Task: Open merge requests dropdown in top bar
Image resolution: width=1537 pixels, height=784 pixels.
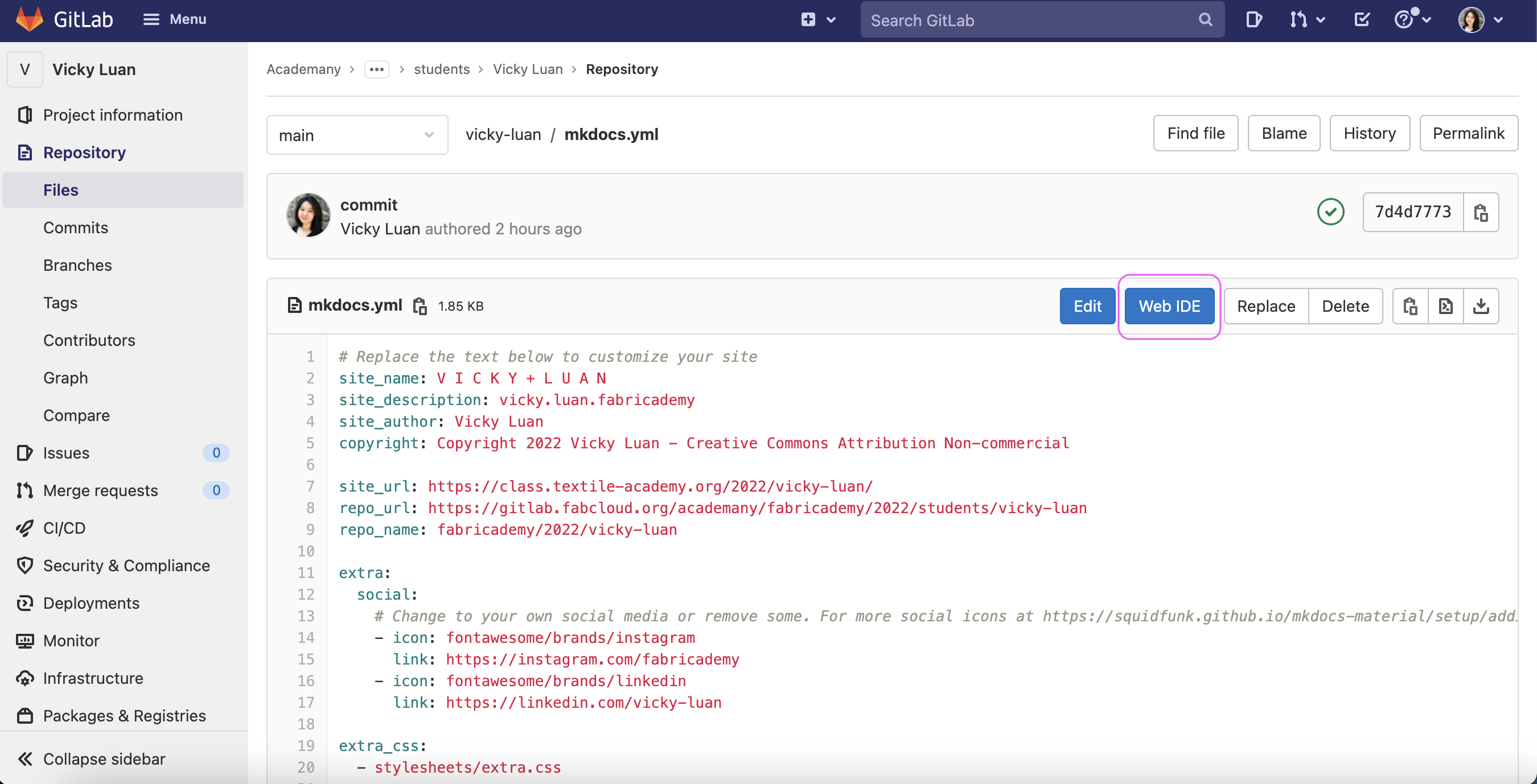Action: pyautogui.click(x=1307, y=20)
